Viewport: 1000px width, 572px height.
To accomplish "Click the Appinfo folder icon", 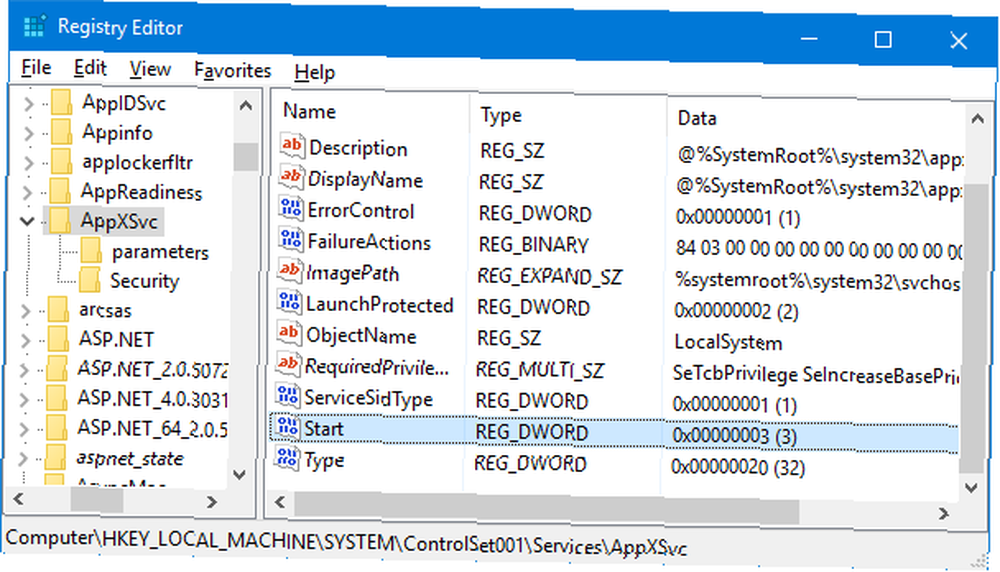I will (61, 132).
